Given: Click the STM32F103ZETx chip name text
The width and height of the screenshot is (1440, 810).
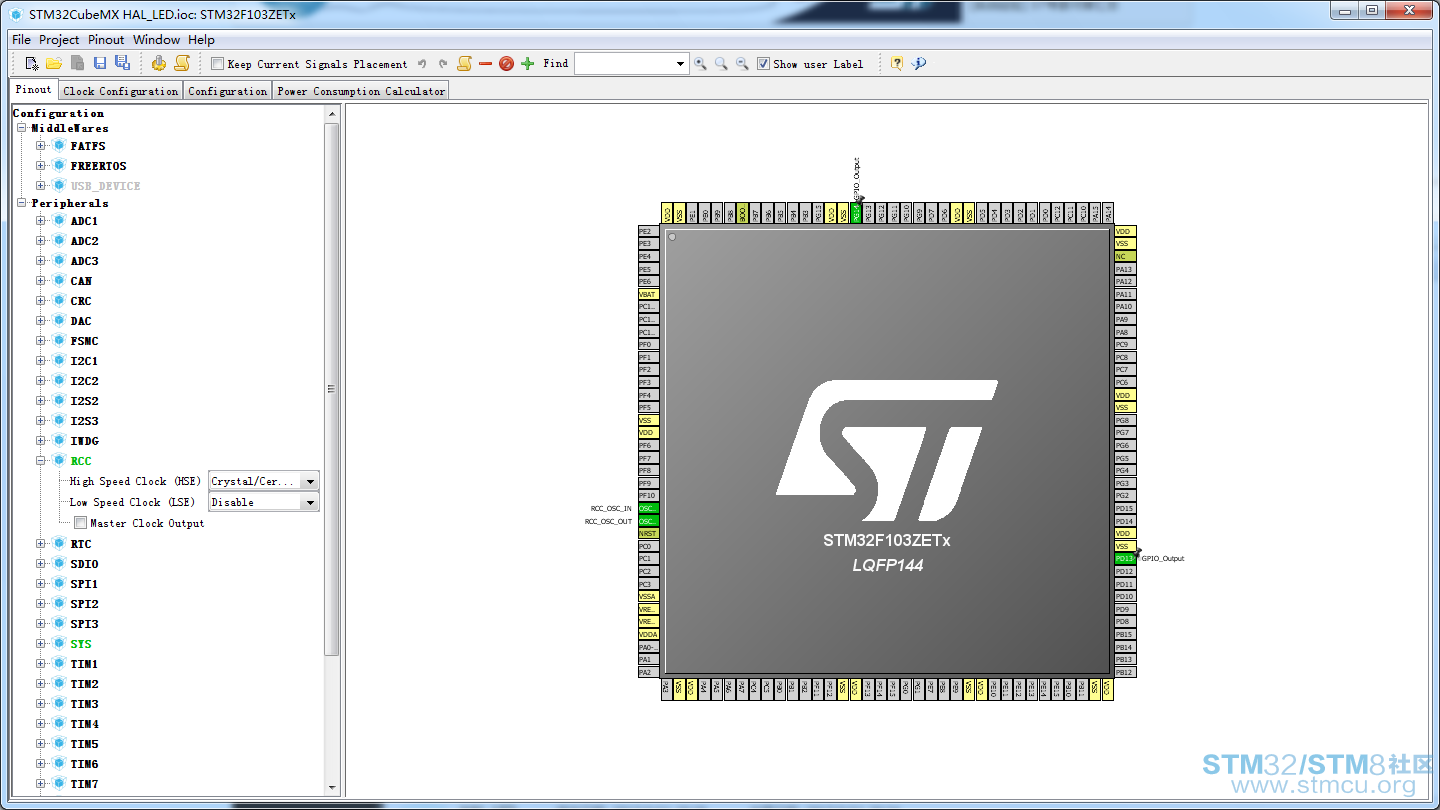Looking at the screenshot, I should click(x=887, y=540).
